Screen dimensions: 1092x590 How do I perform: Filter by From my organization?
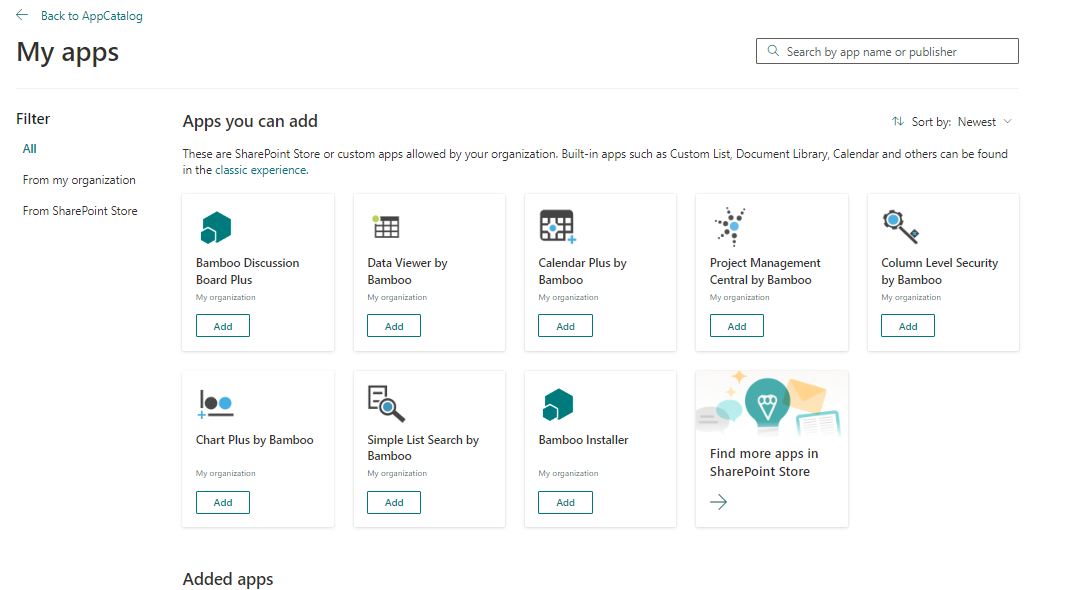coord(79,180)
